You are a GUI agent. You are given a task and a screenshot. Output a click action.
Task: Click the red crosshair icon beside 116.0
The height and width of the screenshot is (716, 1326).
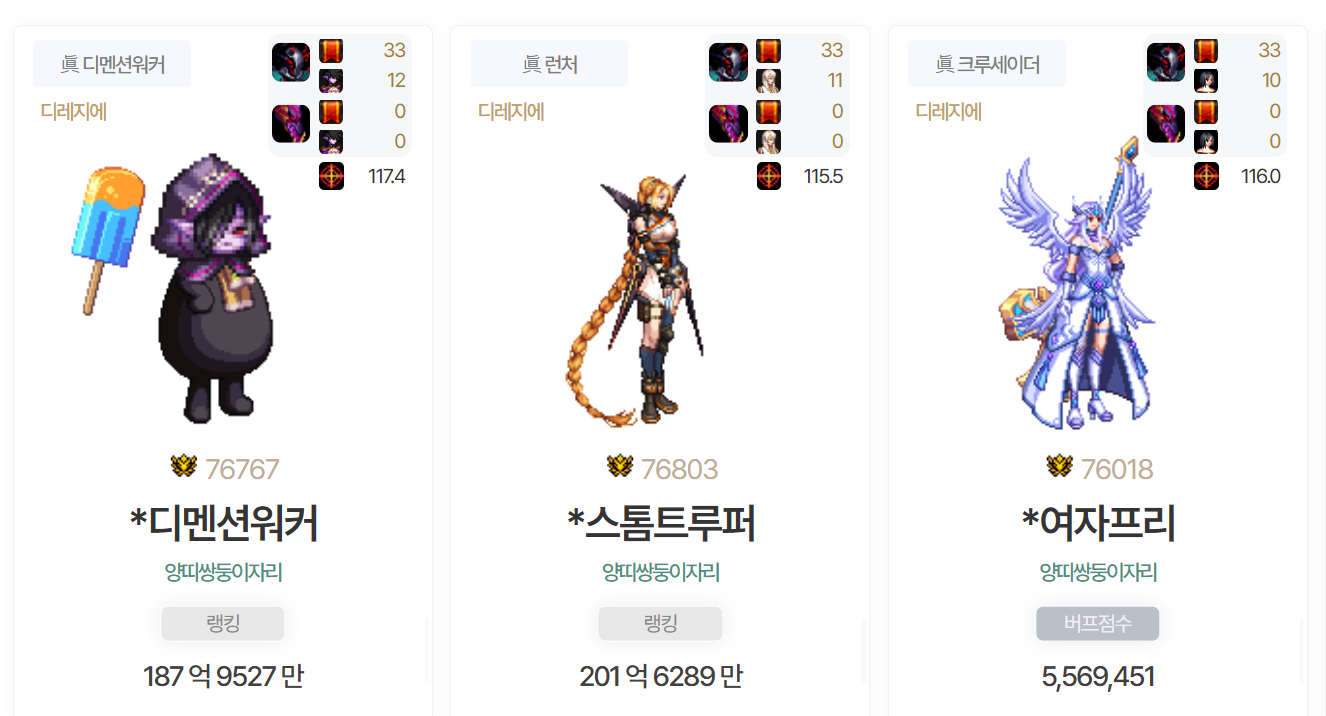(x=1206, y=176)
